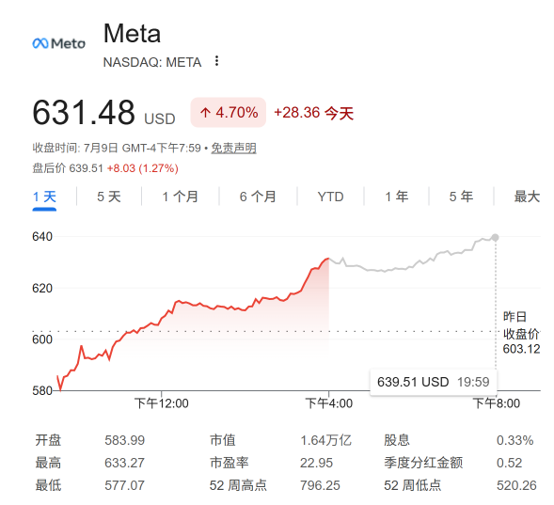The width and height of the screenshot is (554, 505).
Task: Click the up-arrow 4.70% change badge
Action: [228, 112]
